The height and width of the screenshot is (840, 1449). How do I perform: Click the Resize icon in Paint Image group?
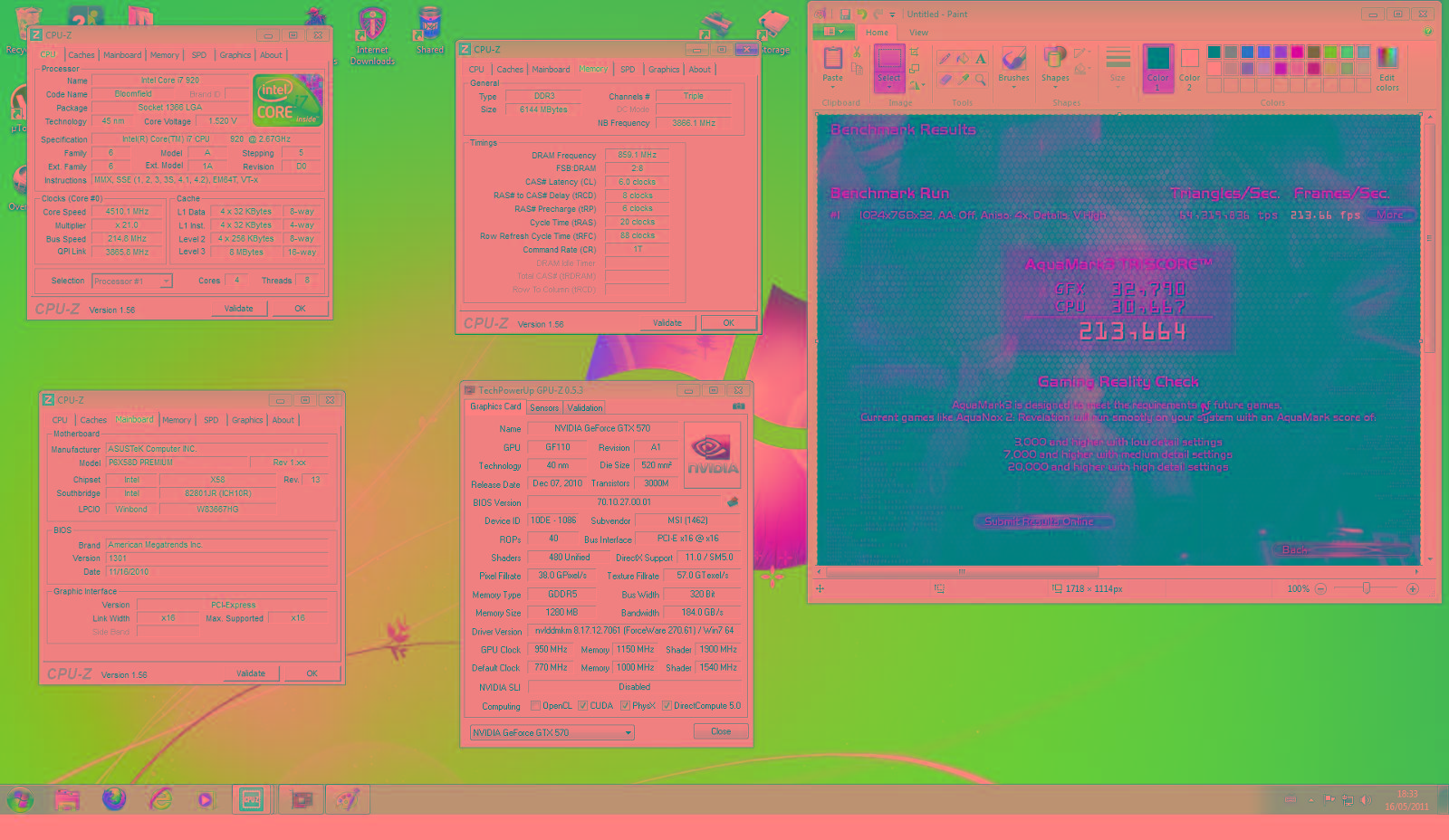coord(915,69)
